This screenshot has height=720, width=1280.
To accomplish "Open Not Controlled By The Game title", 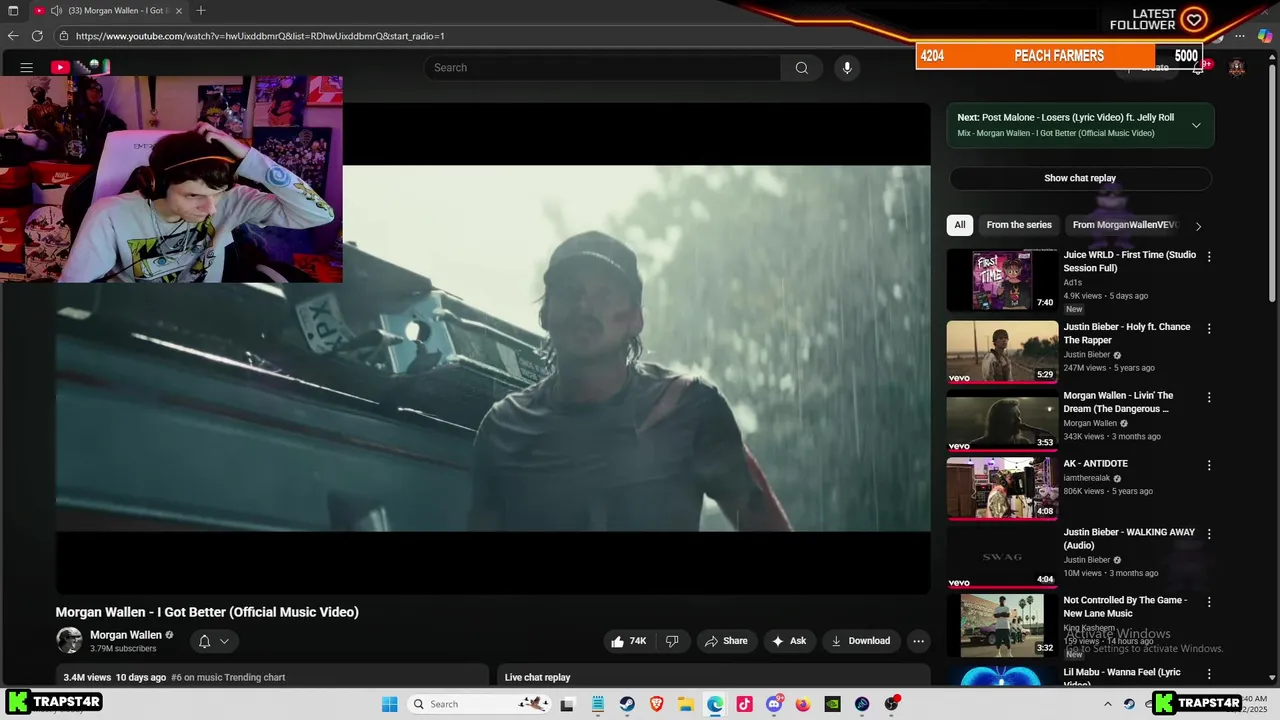I will [x=1125, y=607].
